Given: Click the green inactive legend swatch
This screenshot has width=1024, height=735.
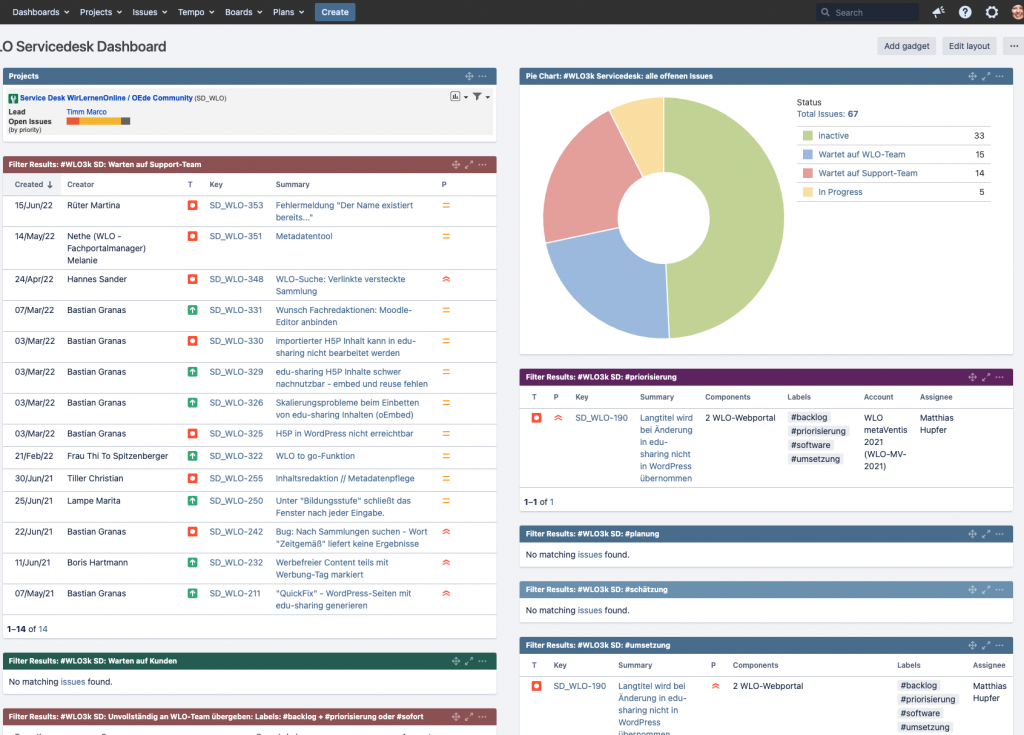Looking at the screenshot, I should pyautogui.click(x=807, y=136).
